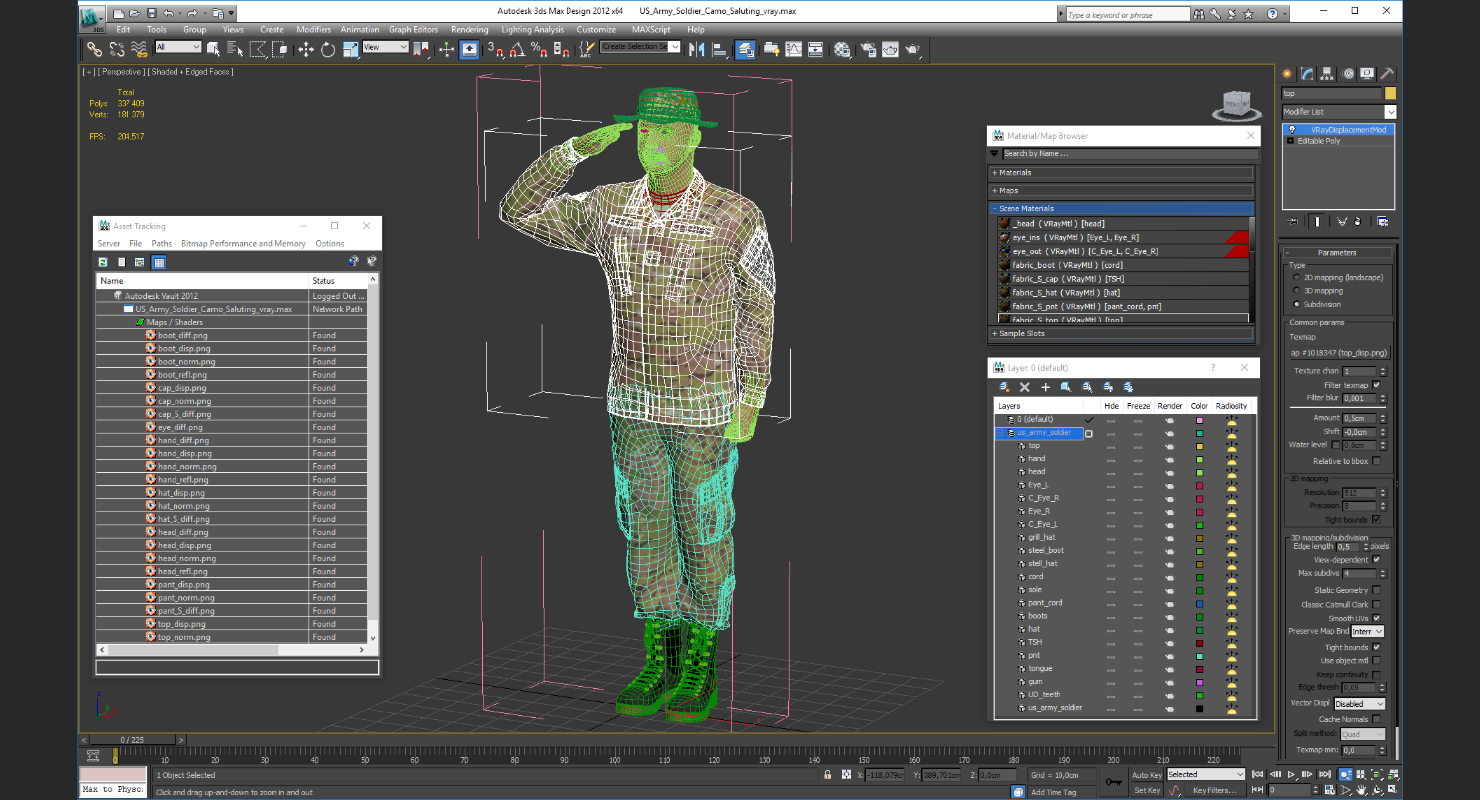Open Paths menu in Asset Tracking
The image size is (1480, 800).
point(162,243)
